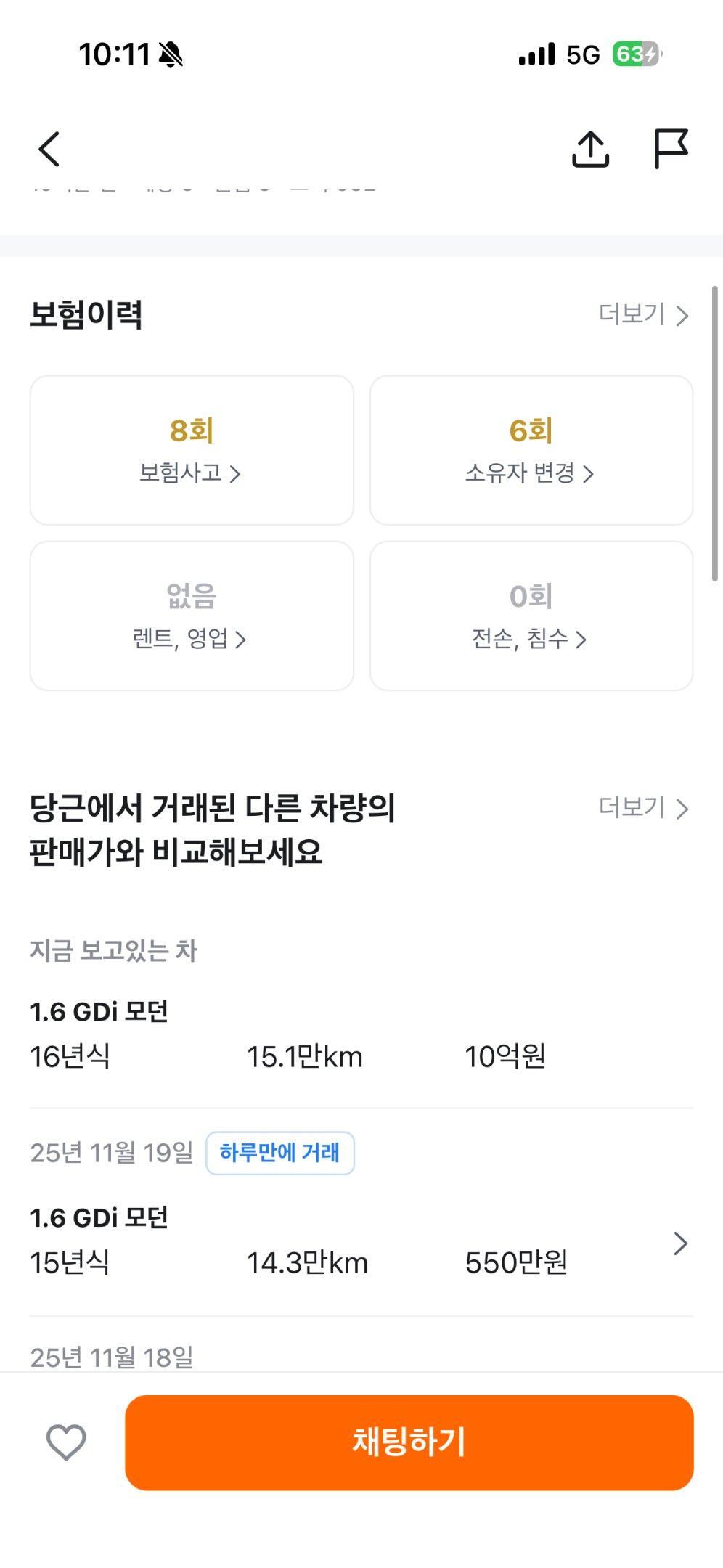Viewport: 723px width, 1568px height.
Task: Tap the 하루만에 거래 badge
Action: (280, 1153)
